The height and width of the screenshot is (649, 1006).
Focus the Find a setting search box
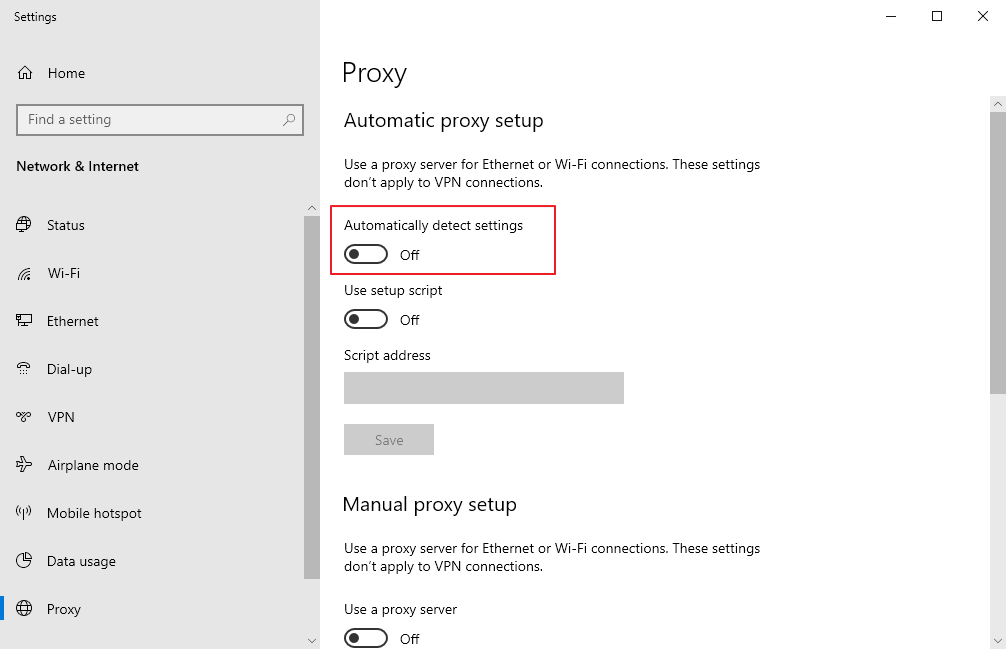(x=150, y=120)
